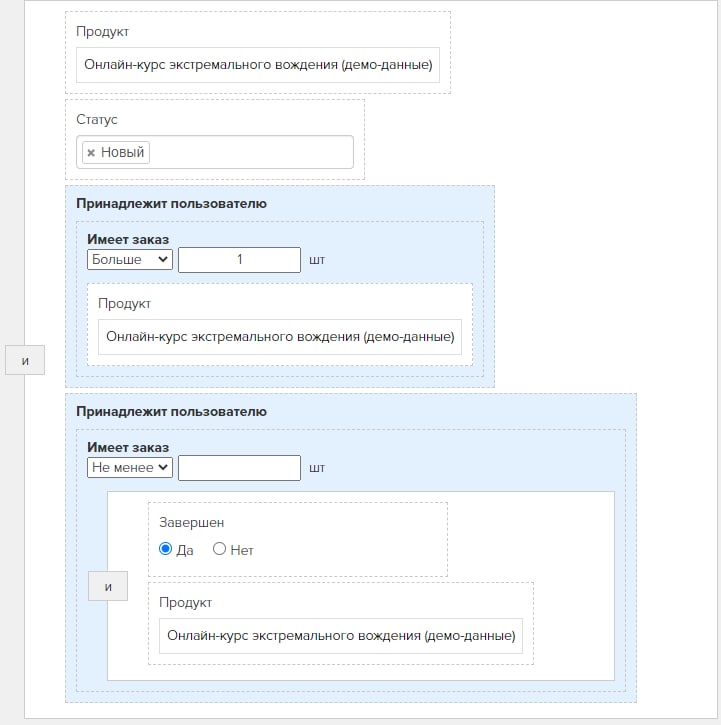This screenshot has height=725, width=721.
Task: Click the Статус multi-select field
Action: pyautogui.click(x=215, y=152)
